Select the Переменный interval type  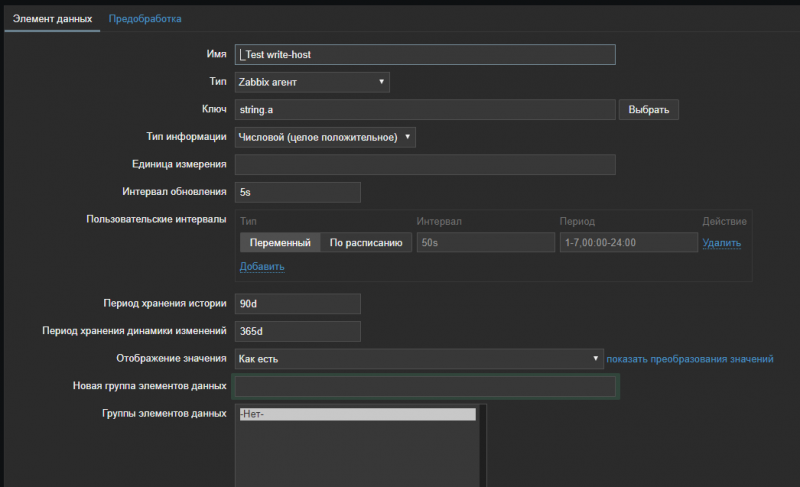pyautogui.click(x=280, y=242)
